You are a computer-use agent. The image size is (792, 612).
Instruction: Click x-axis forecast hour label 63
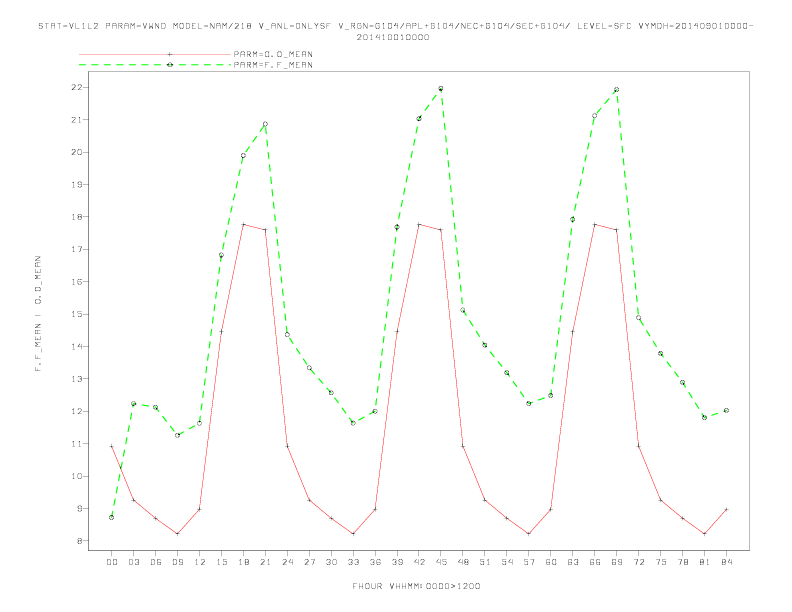coord(573,562)
